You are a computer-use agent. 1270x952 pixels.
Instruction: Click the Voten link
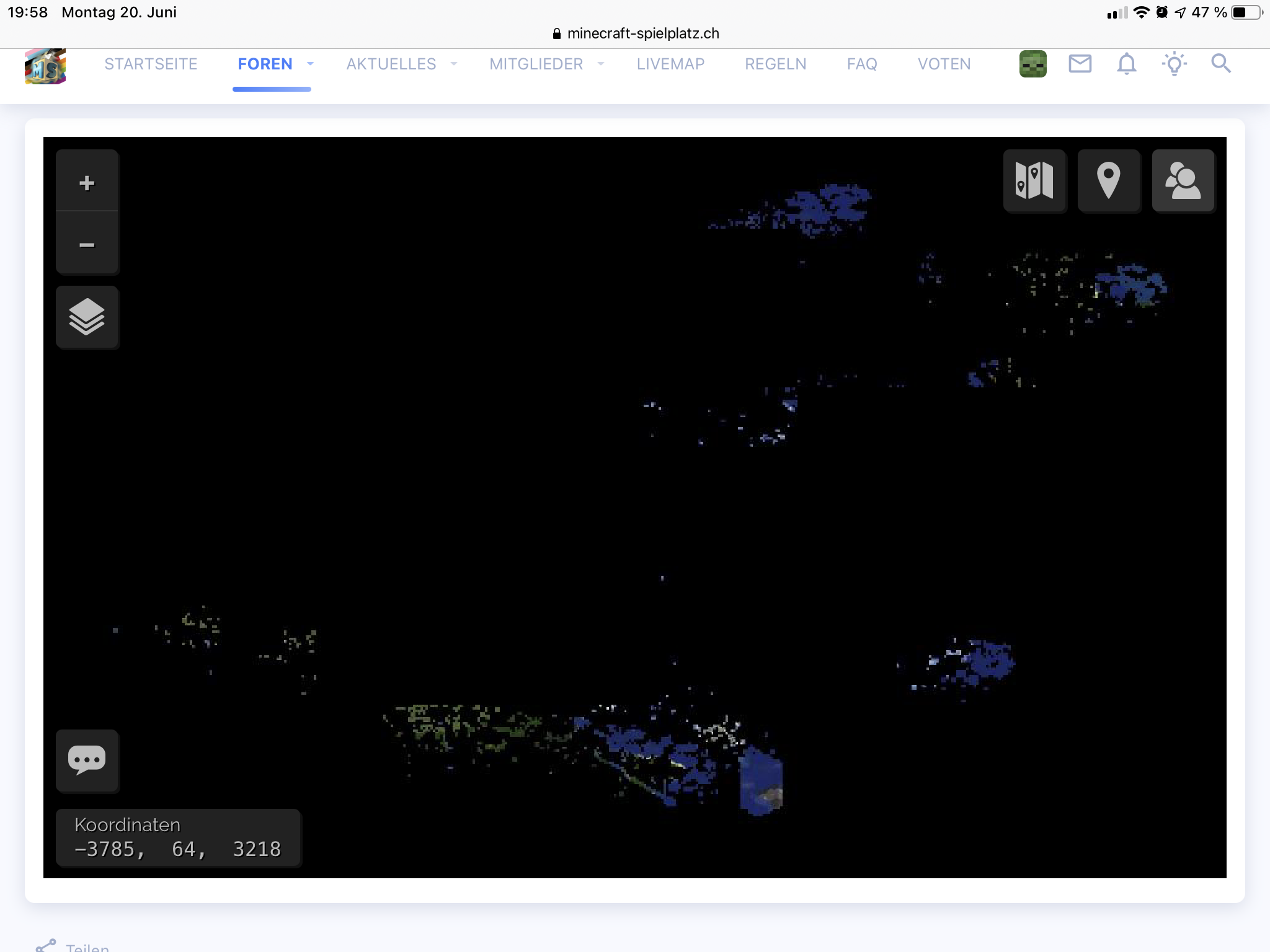pos(944,64)
